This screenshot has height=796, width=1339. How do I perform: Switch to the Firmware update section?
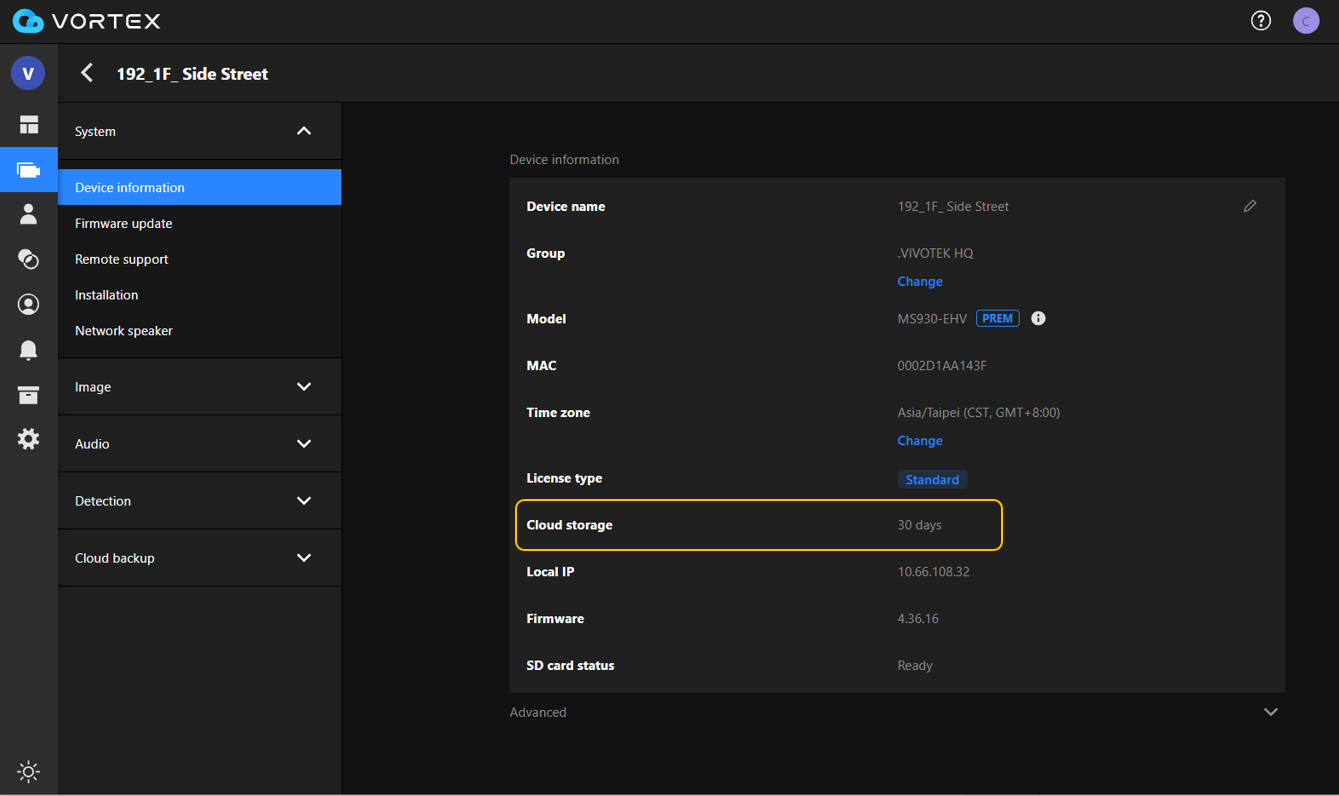coord(121,223)
